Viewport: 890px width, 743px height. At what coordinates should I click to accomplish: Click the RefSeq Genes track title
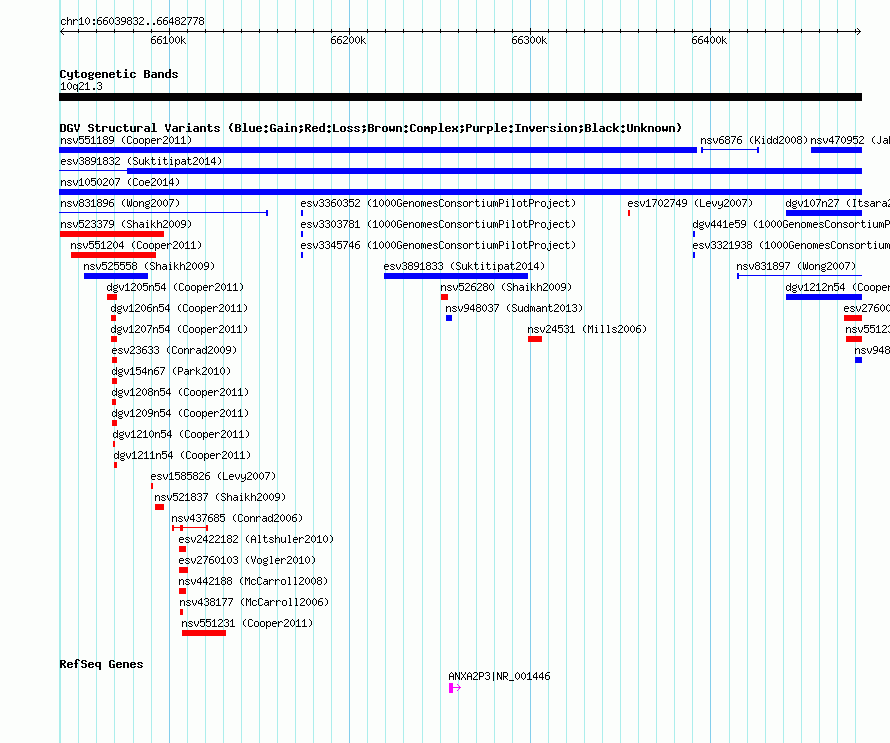click(x=101, y=664)
